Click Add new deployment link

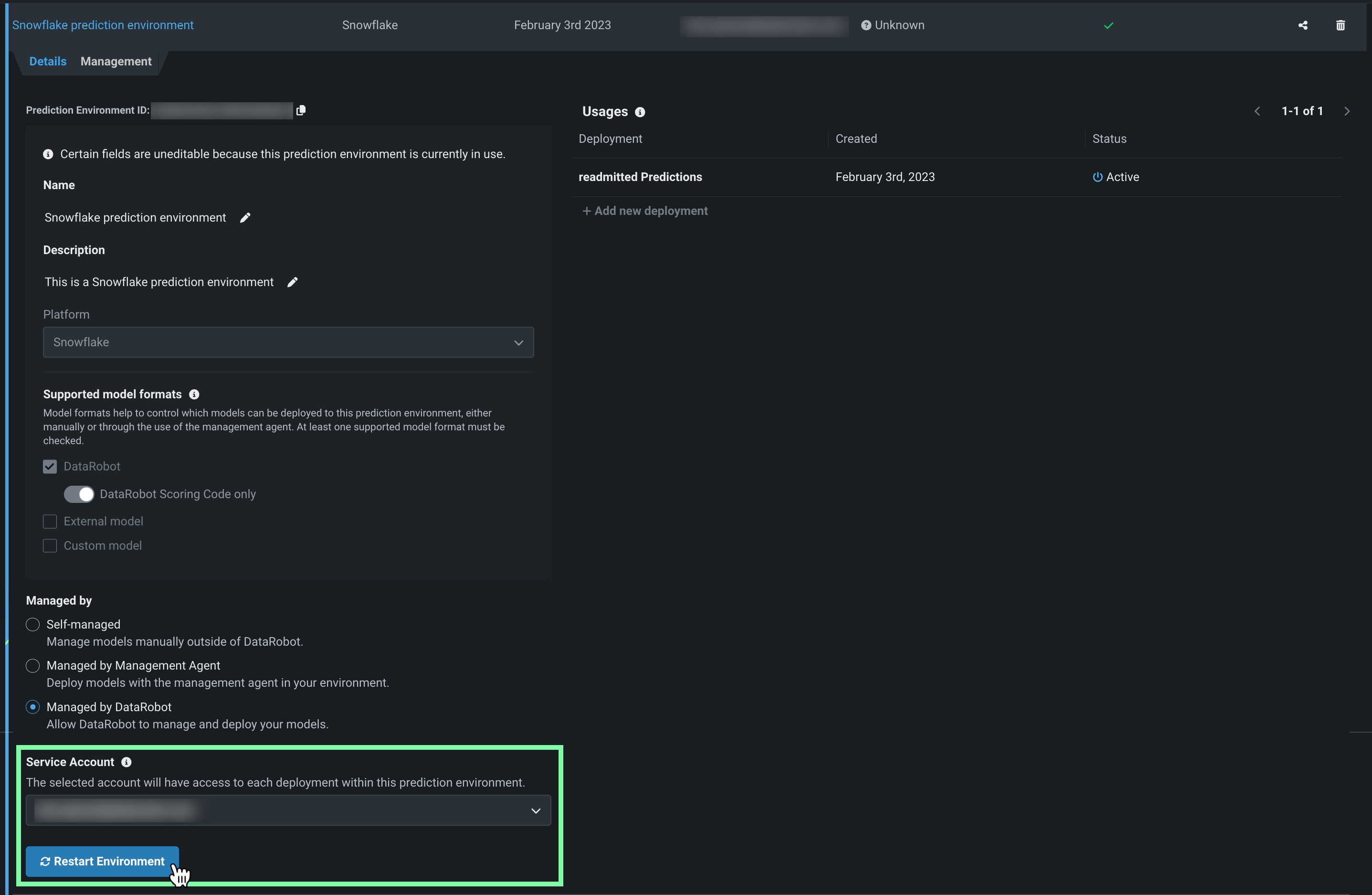coord(644,211)
